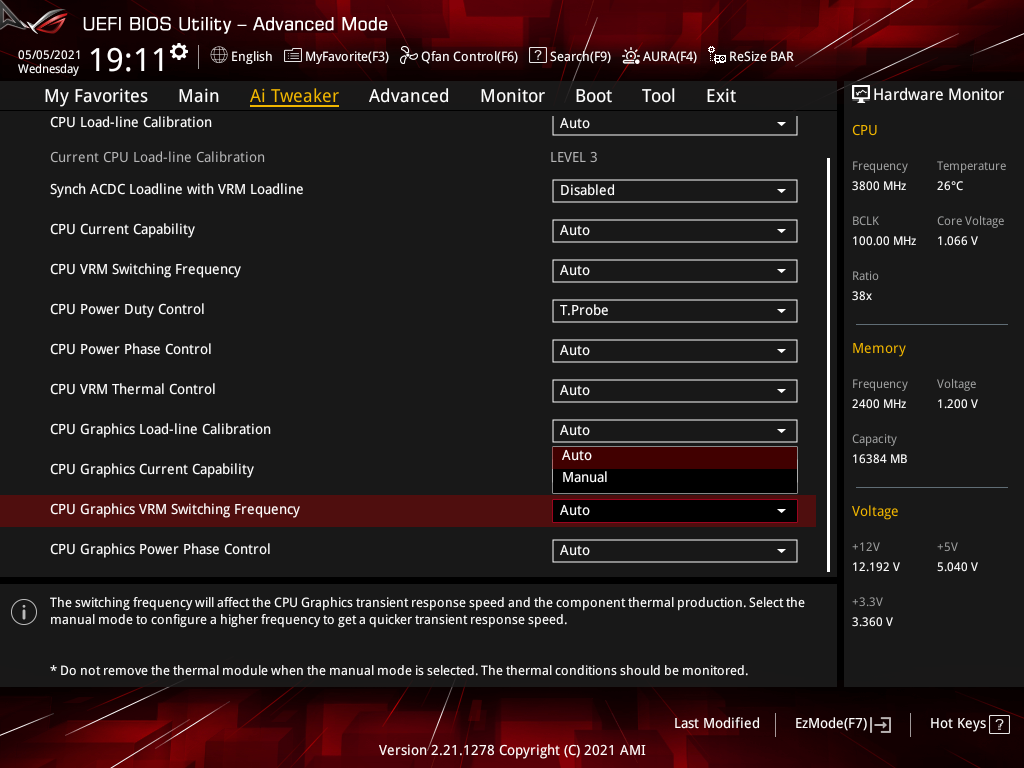Open the CPU Power Duty Control dropdown

(x=674, y=311)
